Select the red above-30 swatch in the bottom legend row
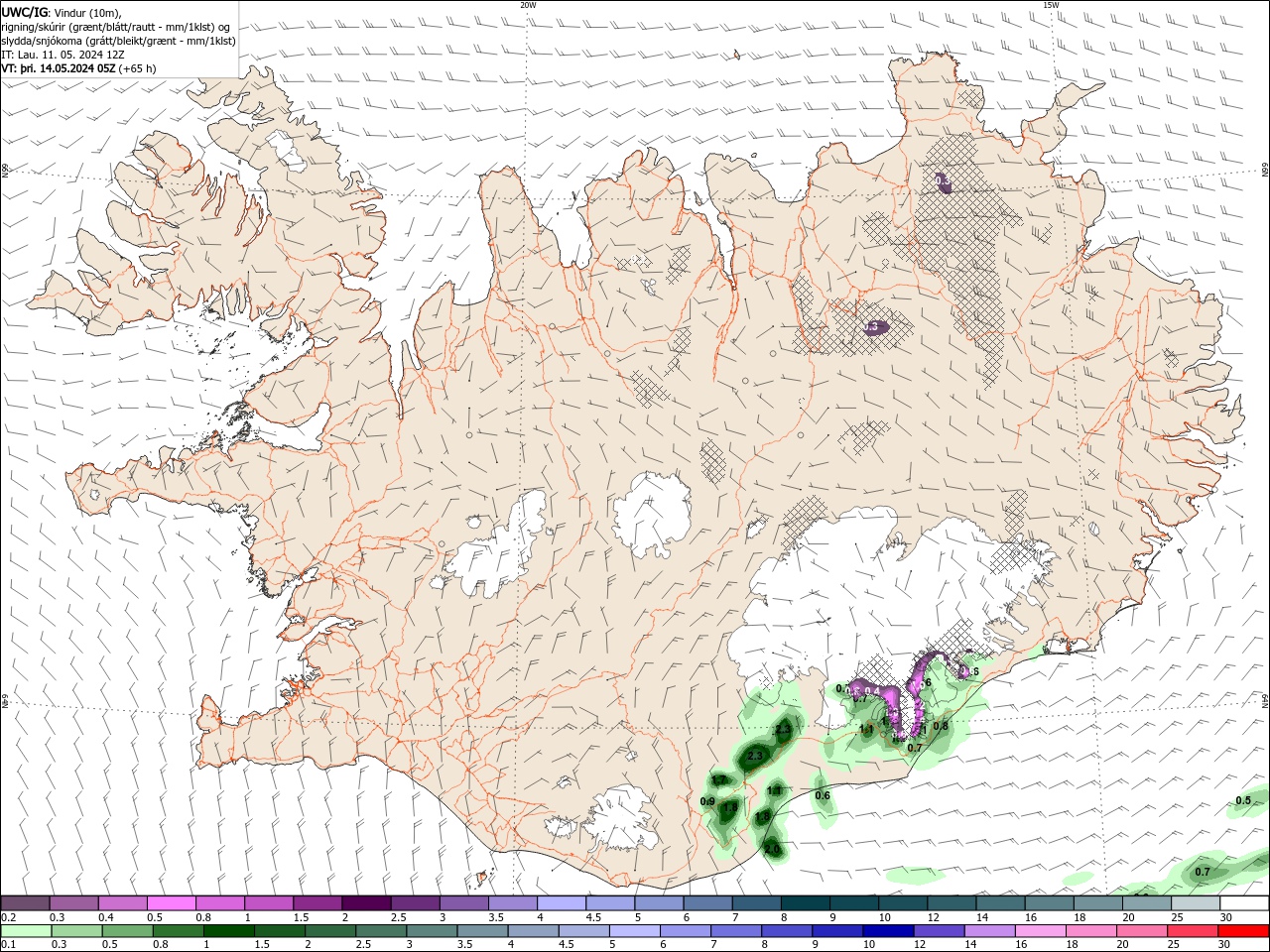Image resolution: width=1270 pixels, height=952 pixels. (1244, 931)
